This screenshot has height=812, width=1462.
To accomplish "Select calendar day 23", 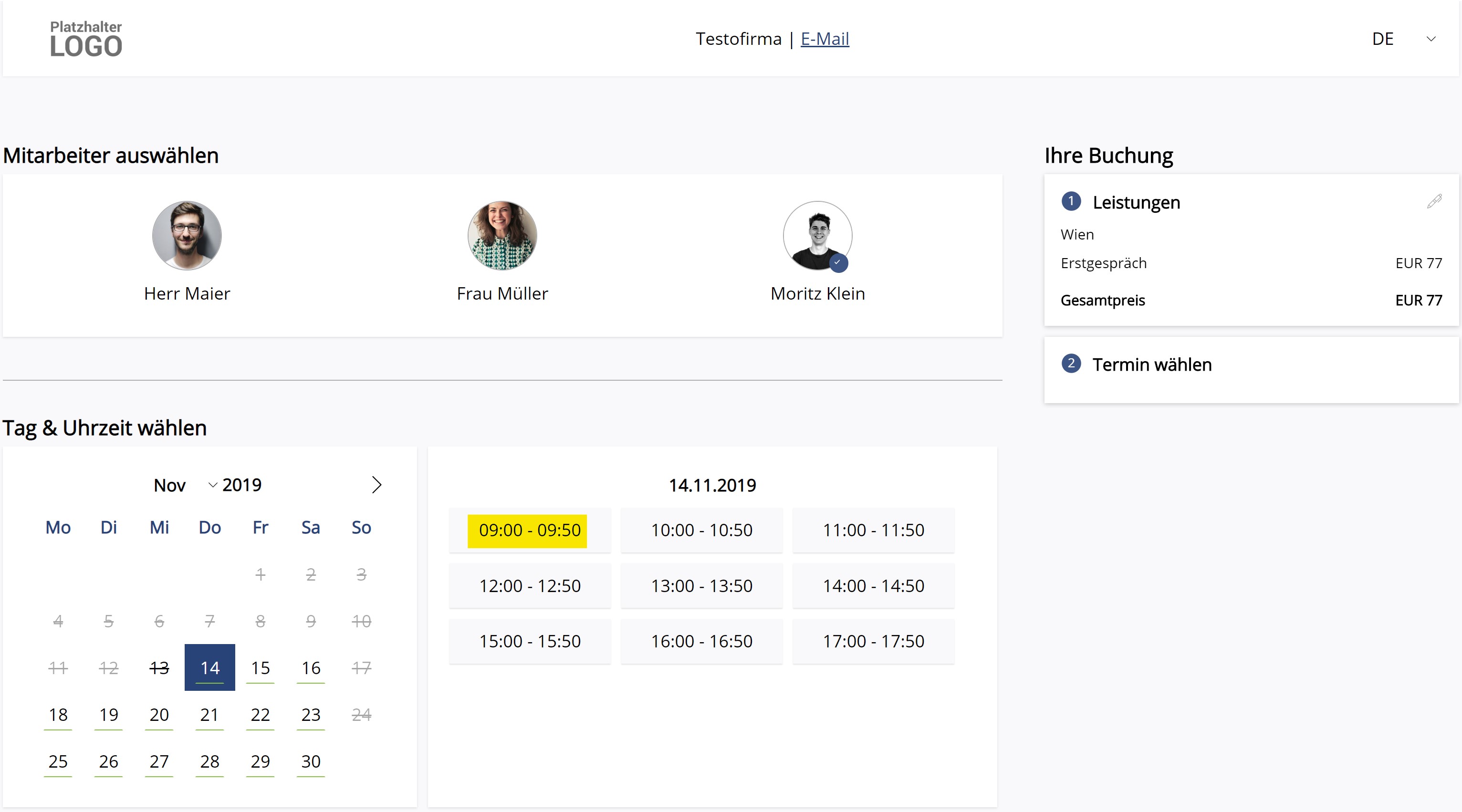I will coord(311,714).
